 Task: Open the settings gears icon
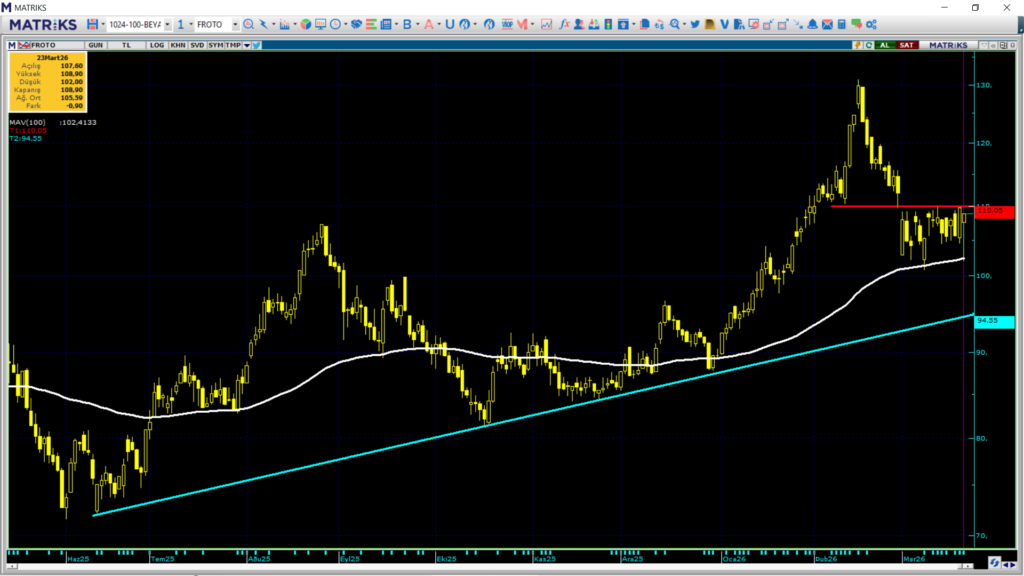point(871,24)
